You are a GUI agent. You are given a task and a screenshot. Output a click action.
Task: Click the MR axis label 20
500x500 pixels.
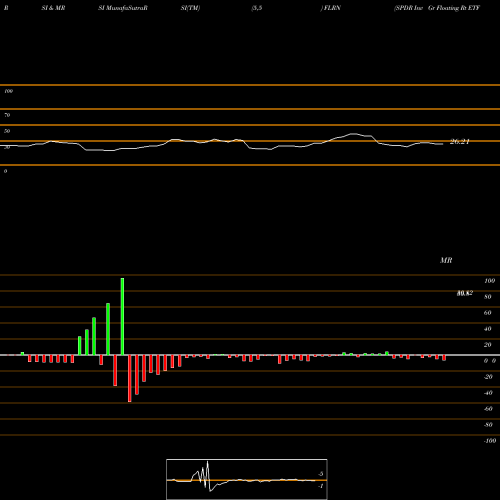click(487, 345)
